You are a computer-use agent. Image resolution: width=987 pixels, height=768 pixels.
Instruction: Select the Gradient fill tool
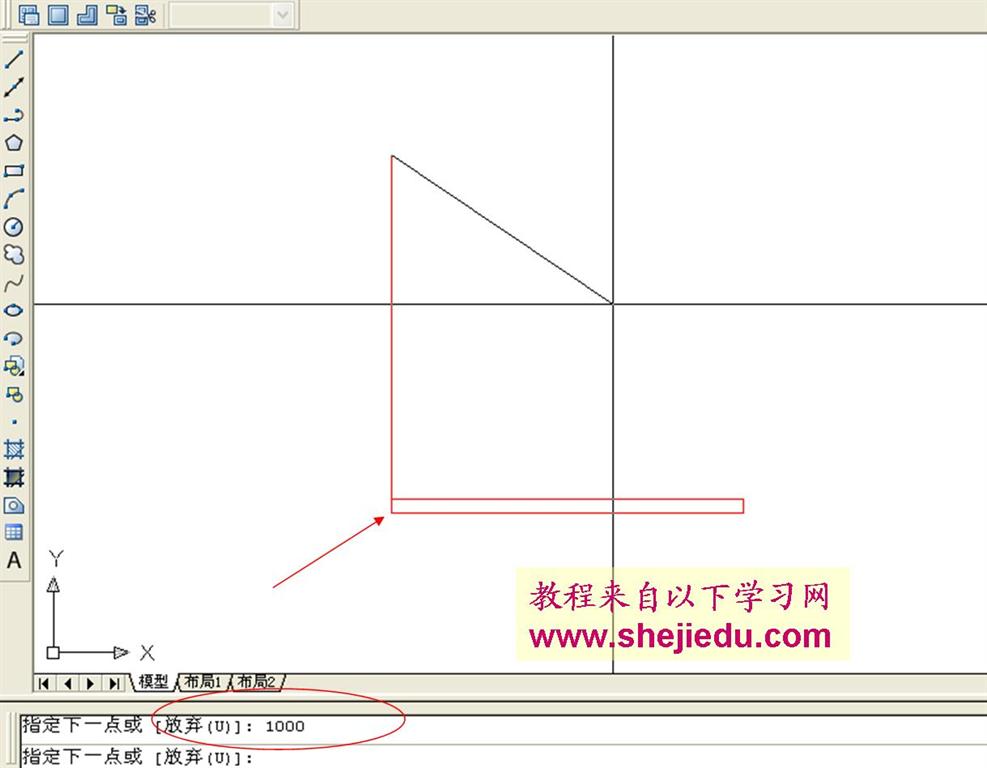[x=14, y=477]
